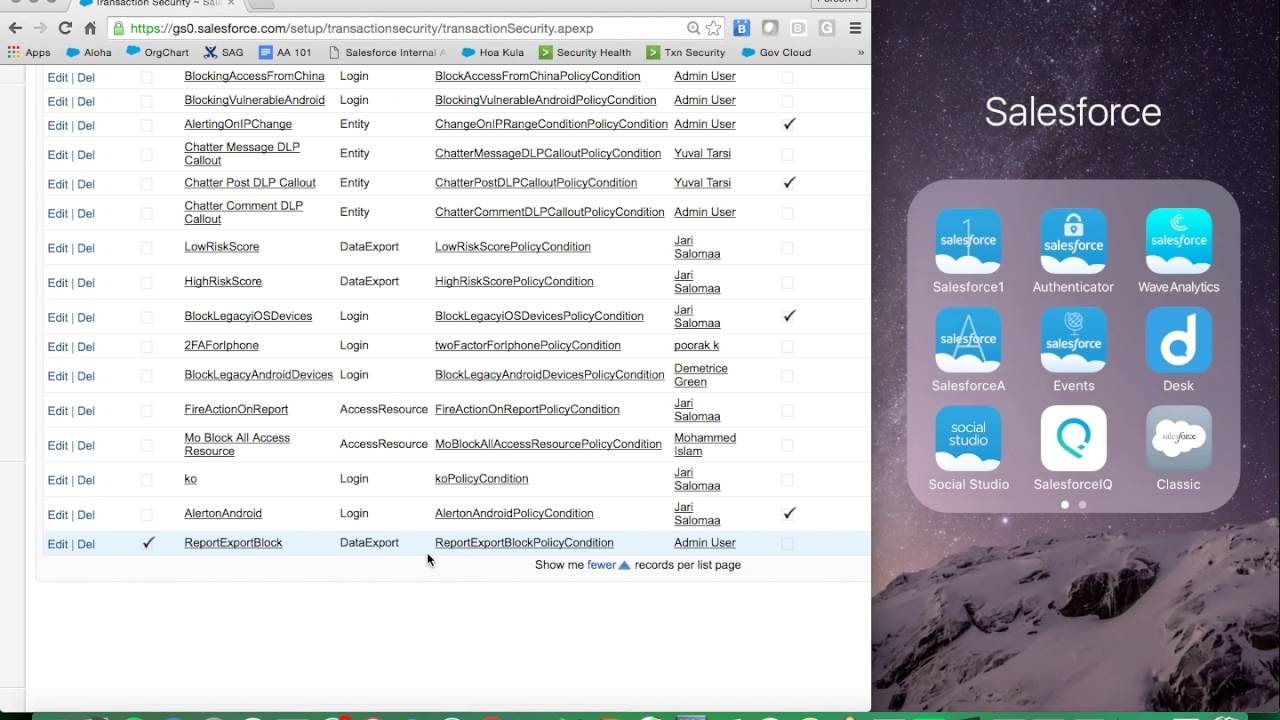Reload the Transaction Security page

(x=65, y=28)
